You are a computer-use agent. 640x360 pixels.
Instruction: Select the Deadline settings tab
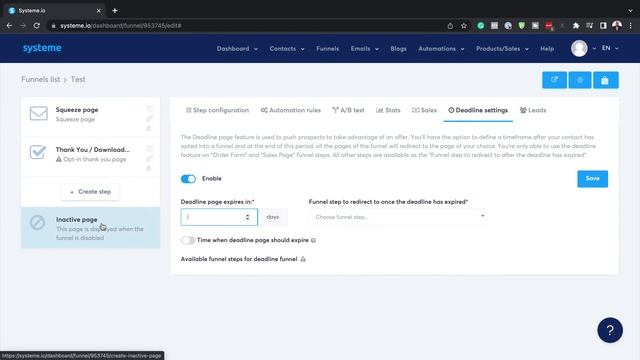(478, 110)
